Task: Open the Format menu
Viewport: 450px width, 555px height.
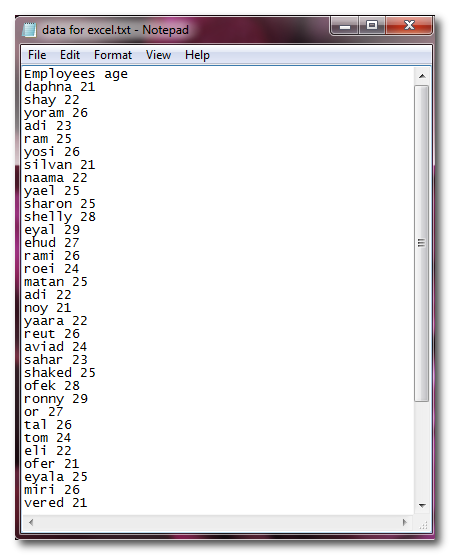Action: point(113,55)
